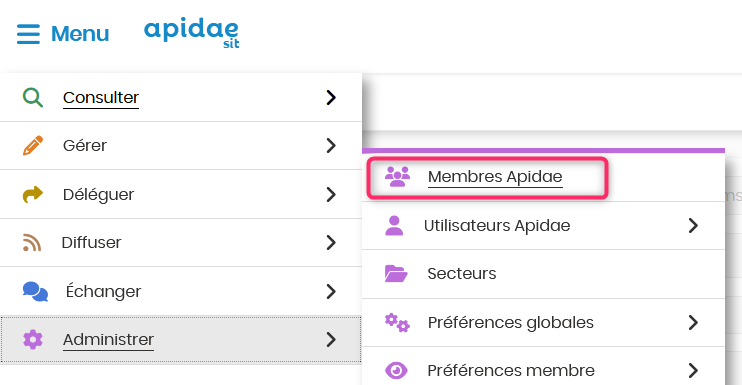Click the Déléguer share arrow icon

[x=33, y=194]
